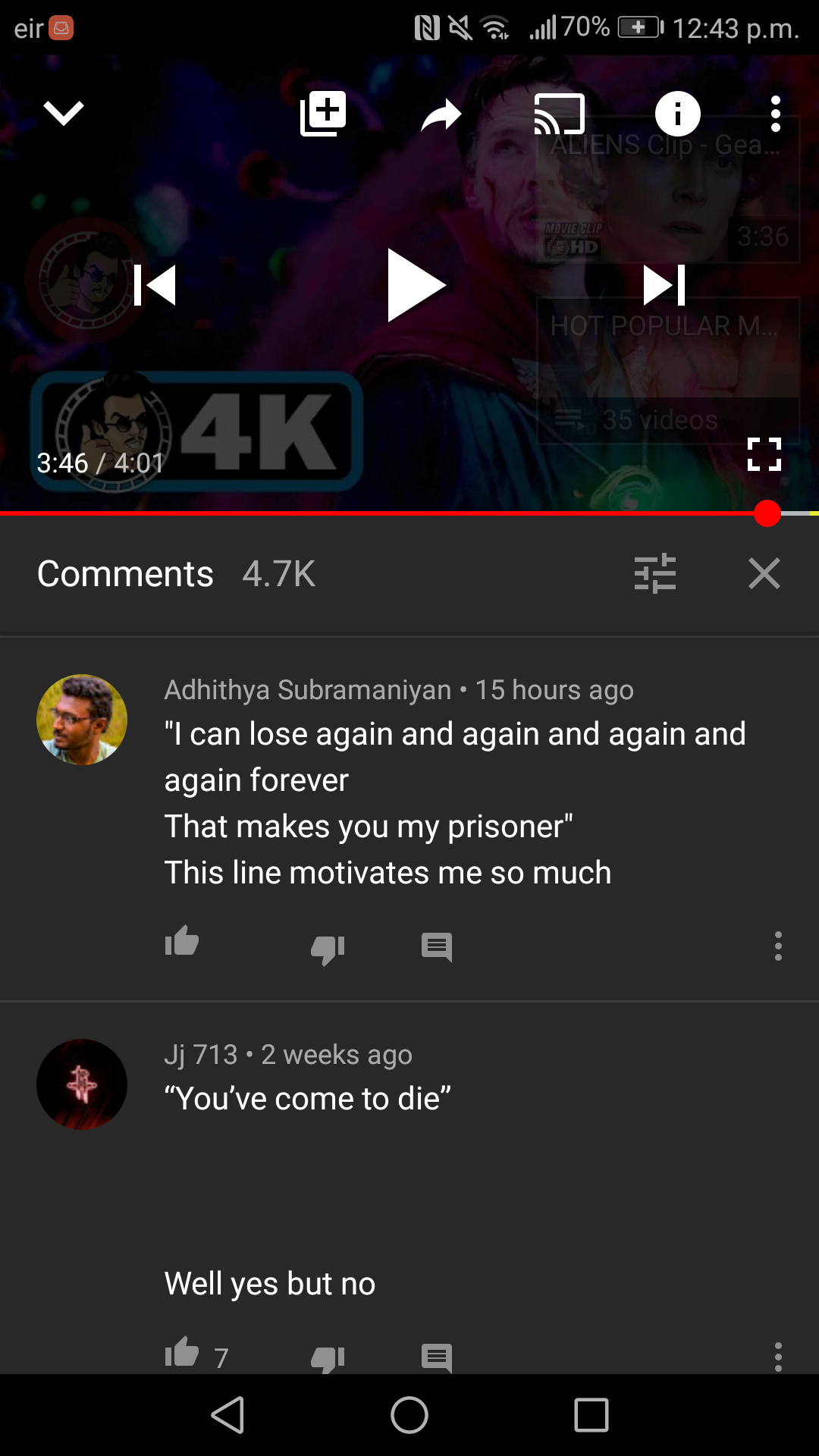Open the comments sort filter icon

tap(655, 573)
